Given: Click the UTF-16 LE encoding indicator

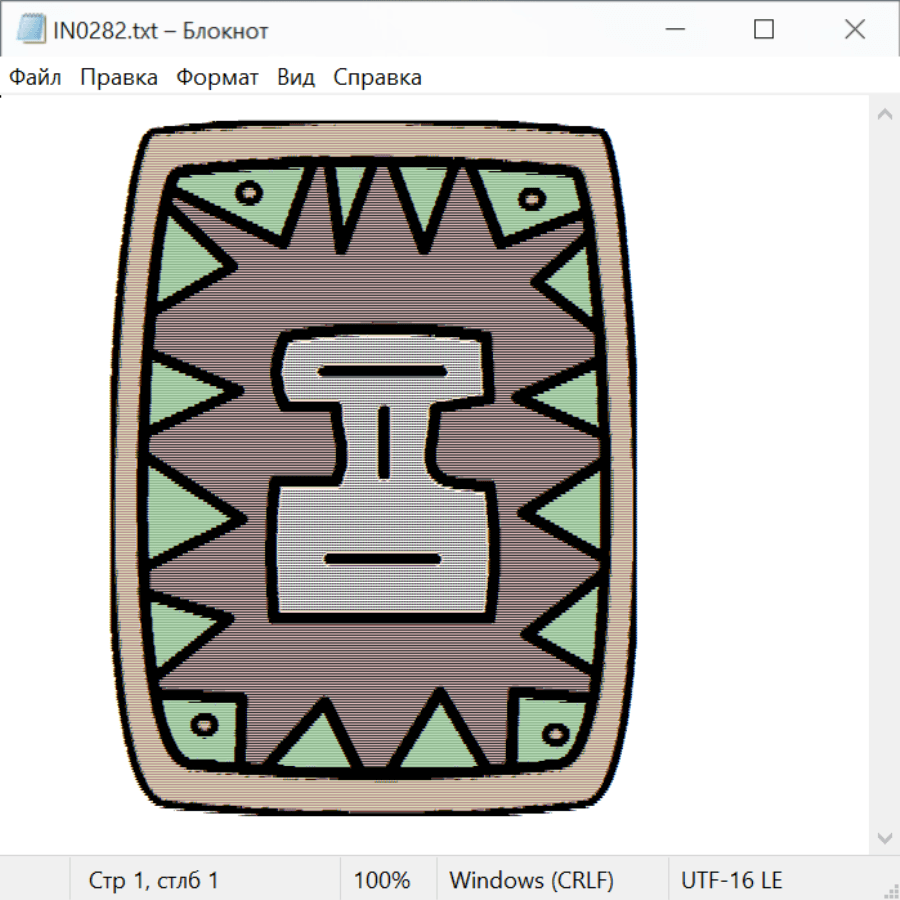Looking at the screenshot, I should 731,881.
